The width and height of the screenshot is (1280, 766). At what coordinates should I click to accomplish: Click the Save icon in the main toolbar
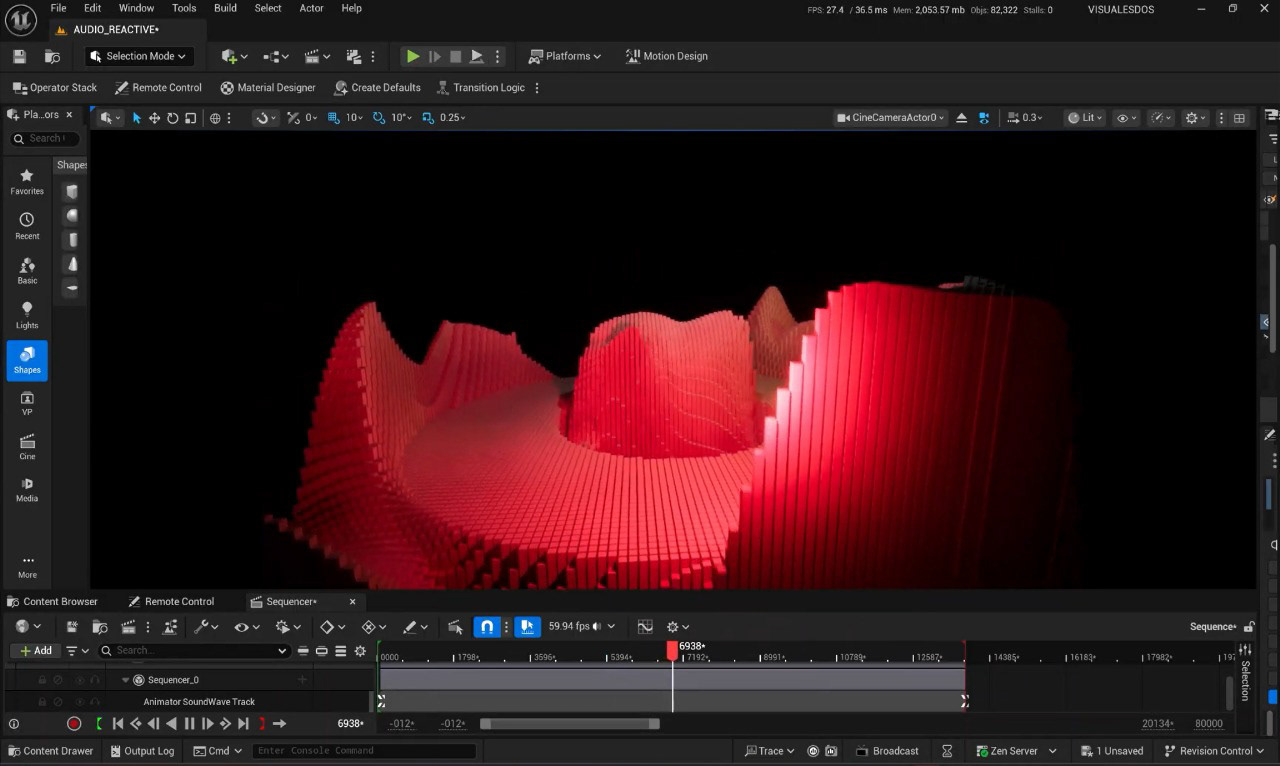(x=19, y=56)
